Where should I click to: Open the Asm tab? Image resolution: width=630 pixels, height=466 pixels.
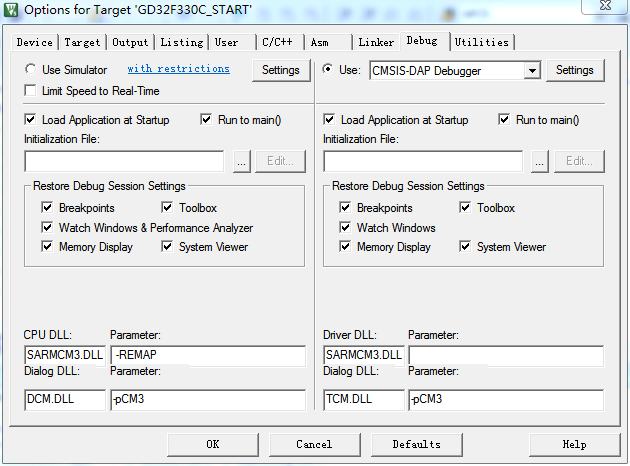pyautogui.click(x=328, y=42)
